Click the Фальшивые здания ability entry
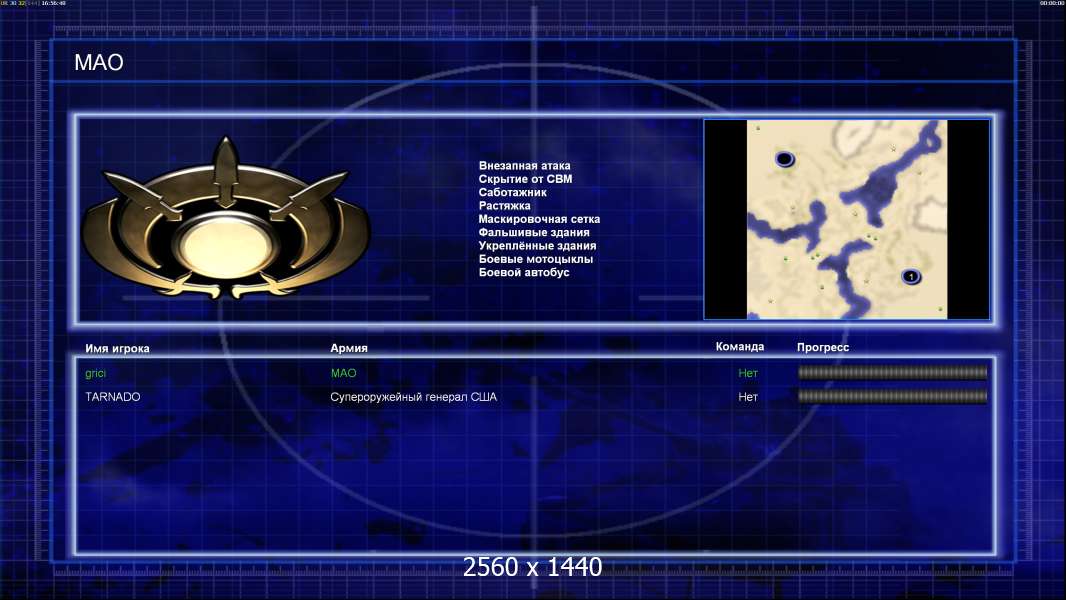Image resolution: width=1066 pixels, height=600 pixels. point(534,232)
